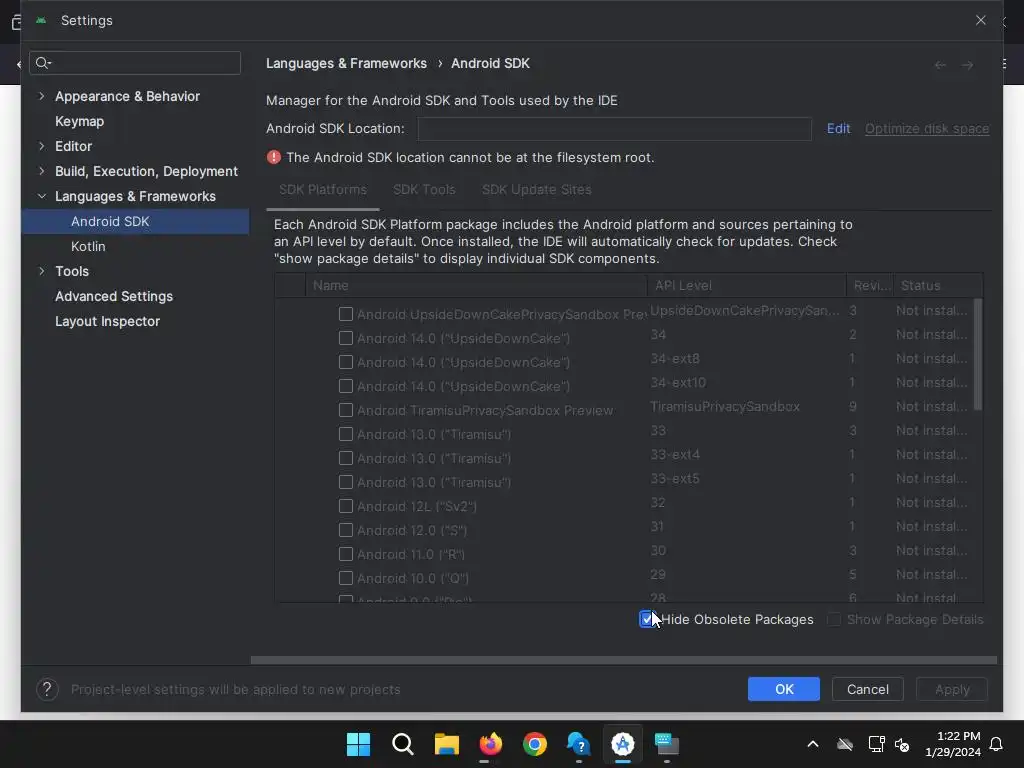The width and height of the screenshot is (1024, 768).
Task: Switch to SDK Update Sites tab
Action: 536,190
